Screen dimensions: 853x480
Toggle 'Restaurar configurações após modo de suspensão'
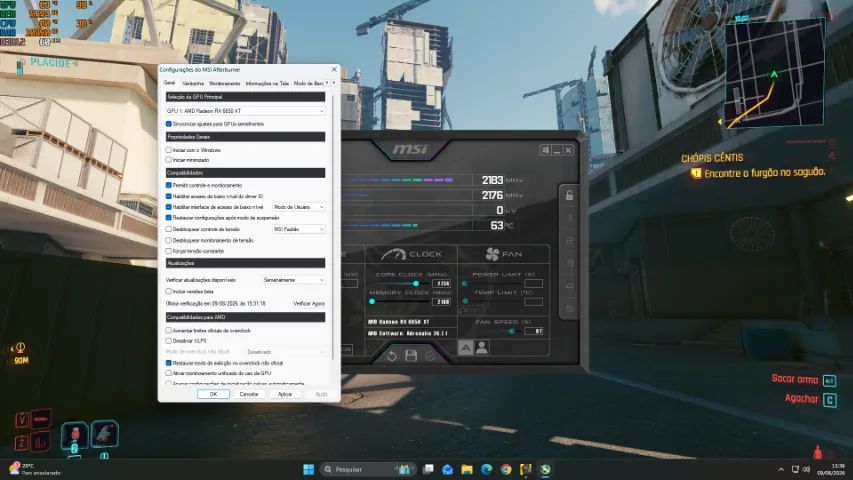pyautogui.click(x=169, y=218)
